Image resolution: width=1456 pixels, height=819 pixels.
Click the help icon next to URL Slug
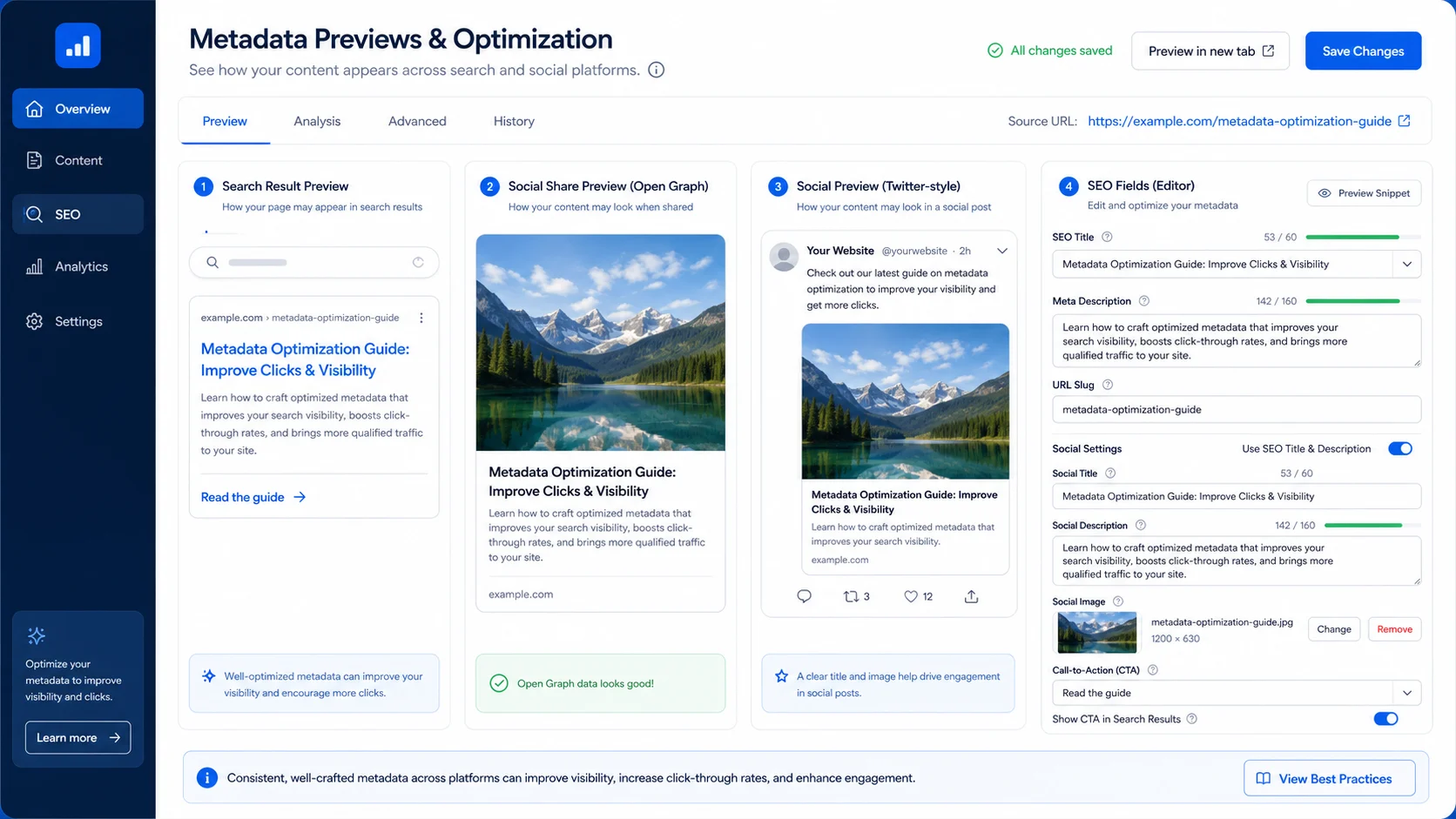1108,385
